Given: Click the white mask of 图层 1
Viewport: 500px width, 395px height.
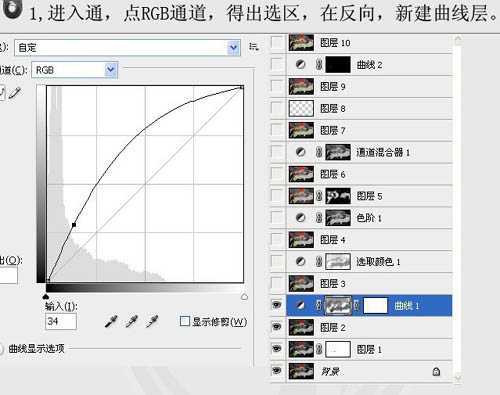Looking at the screenshot, I should pyautogui.click(x=338, y=349).
